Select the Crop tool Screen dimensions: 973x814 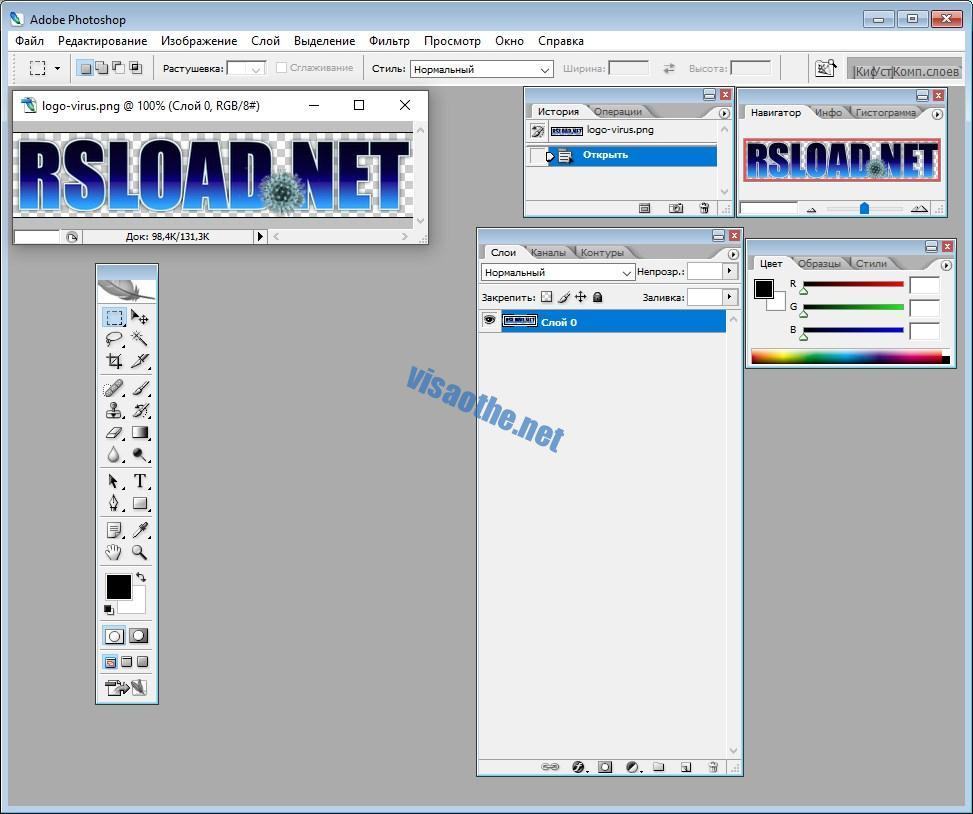(114, 360)
